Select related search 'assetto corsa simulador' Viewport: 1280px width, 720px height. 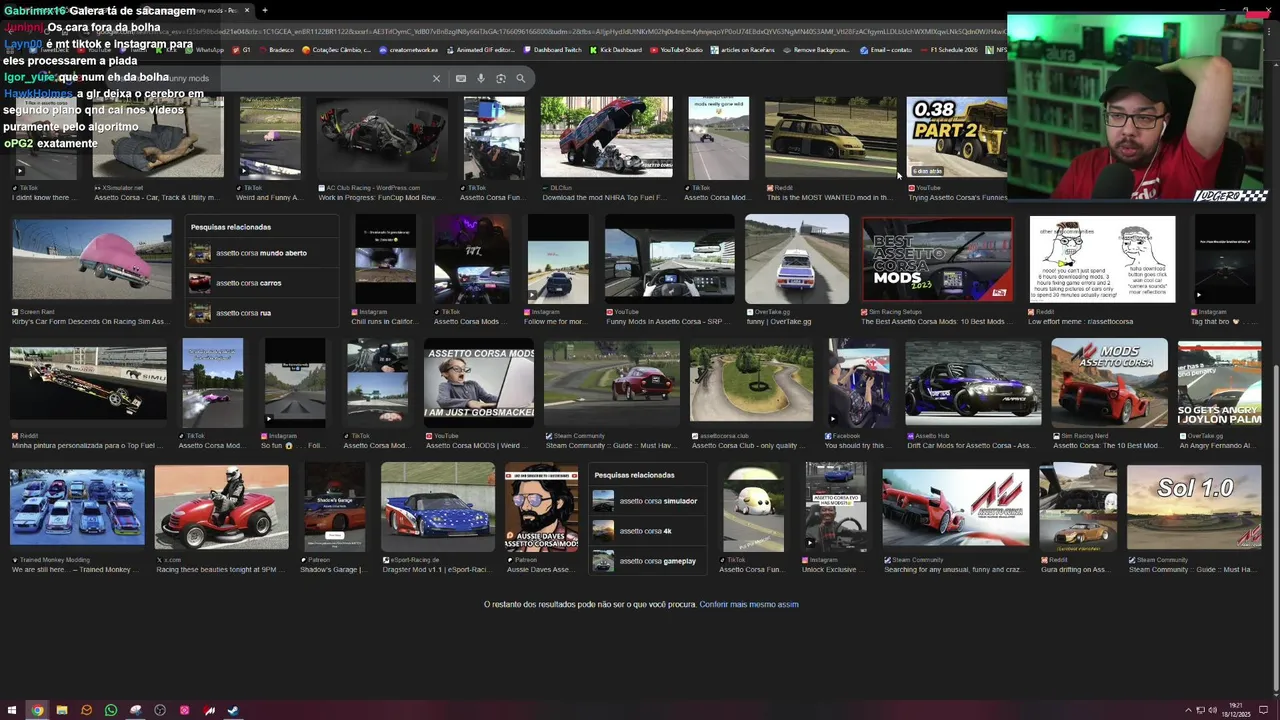[x=648, y=501]
